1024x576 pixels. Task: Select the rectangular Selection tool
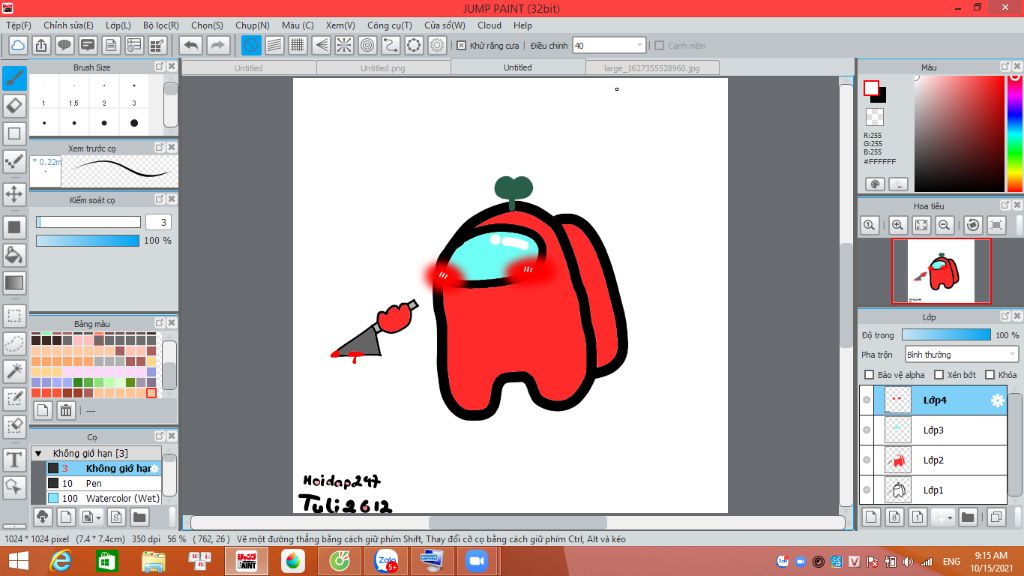[14, 315]
